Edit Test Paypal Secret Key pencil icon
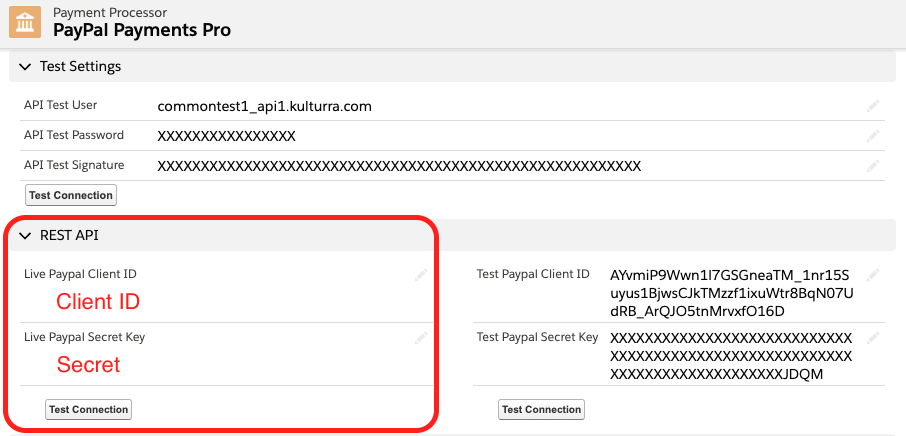The image size is (906, 436). pos(872,338)
